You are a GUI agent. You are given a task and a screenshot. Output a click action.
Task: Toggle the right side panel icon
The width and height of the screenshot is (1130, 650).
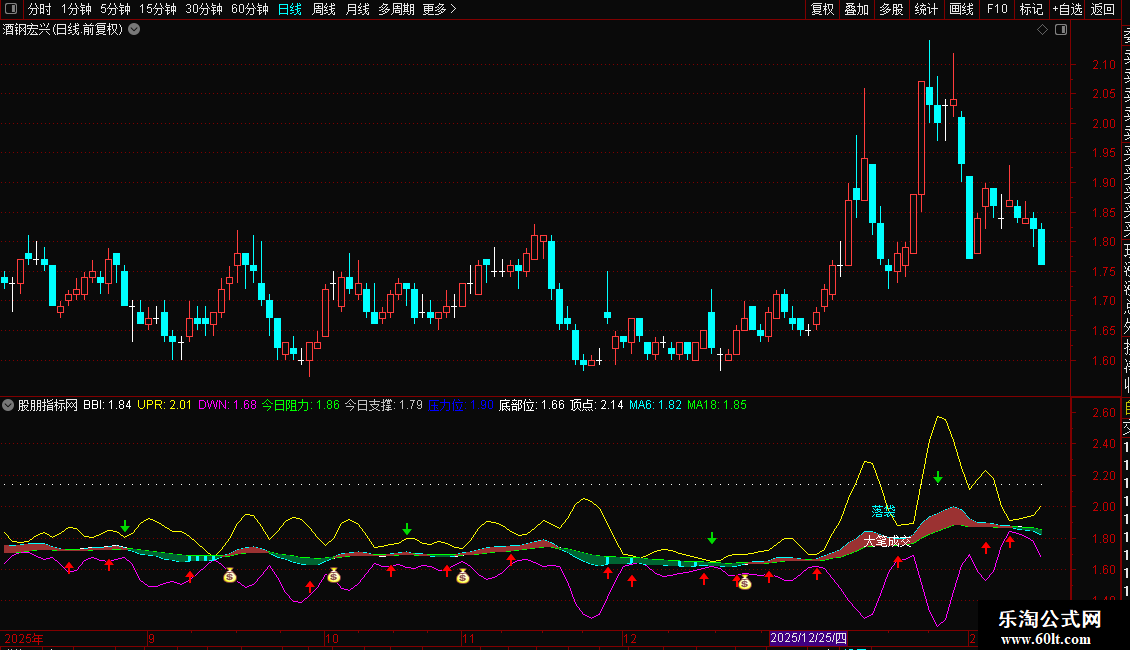(1061, 30)
